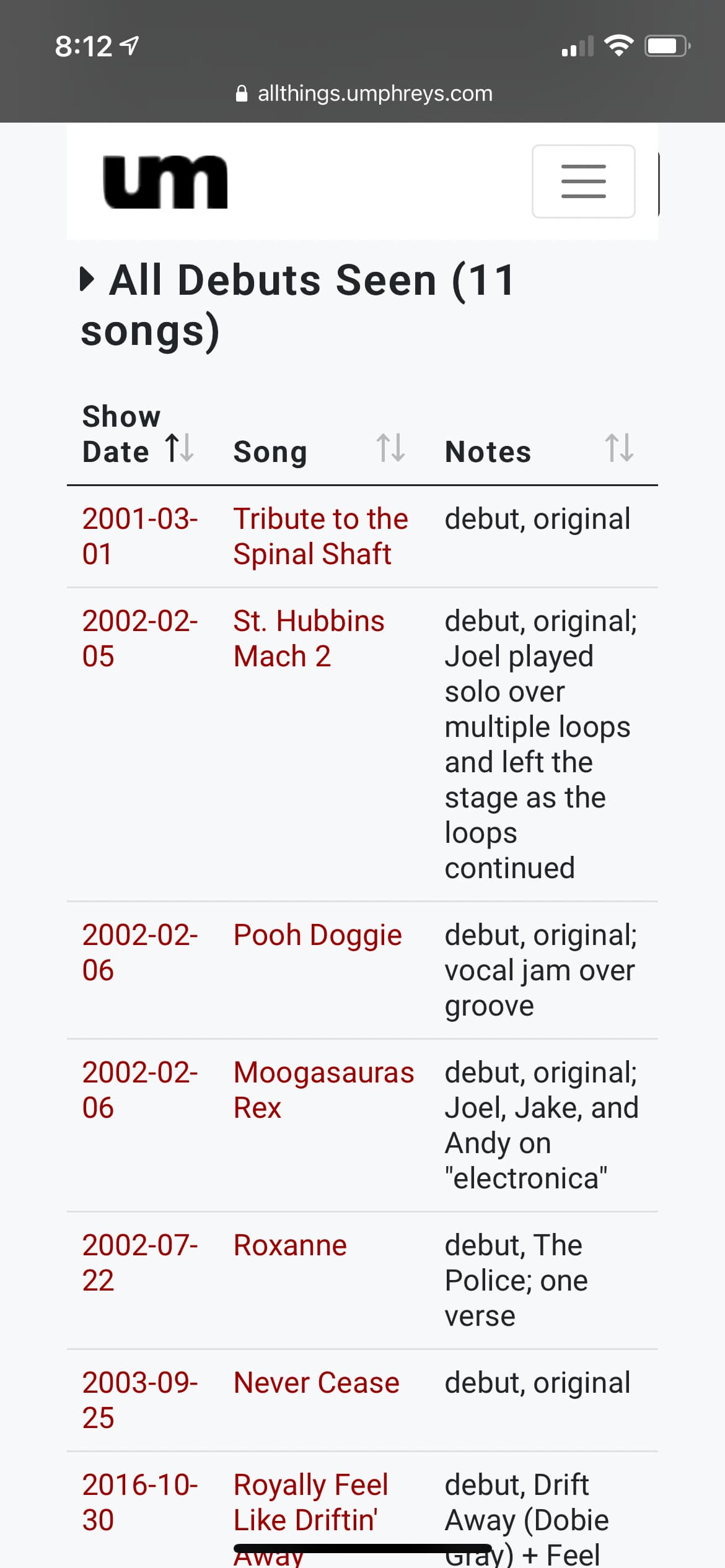Open Royally Feel Like Driftin' Away link
This screenshot has height=1568, width=725.
pyautogui.click(x=310, y=1502)
